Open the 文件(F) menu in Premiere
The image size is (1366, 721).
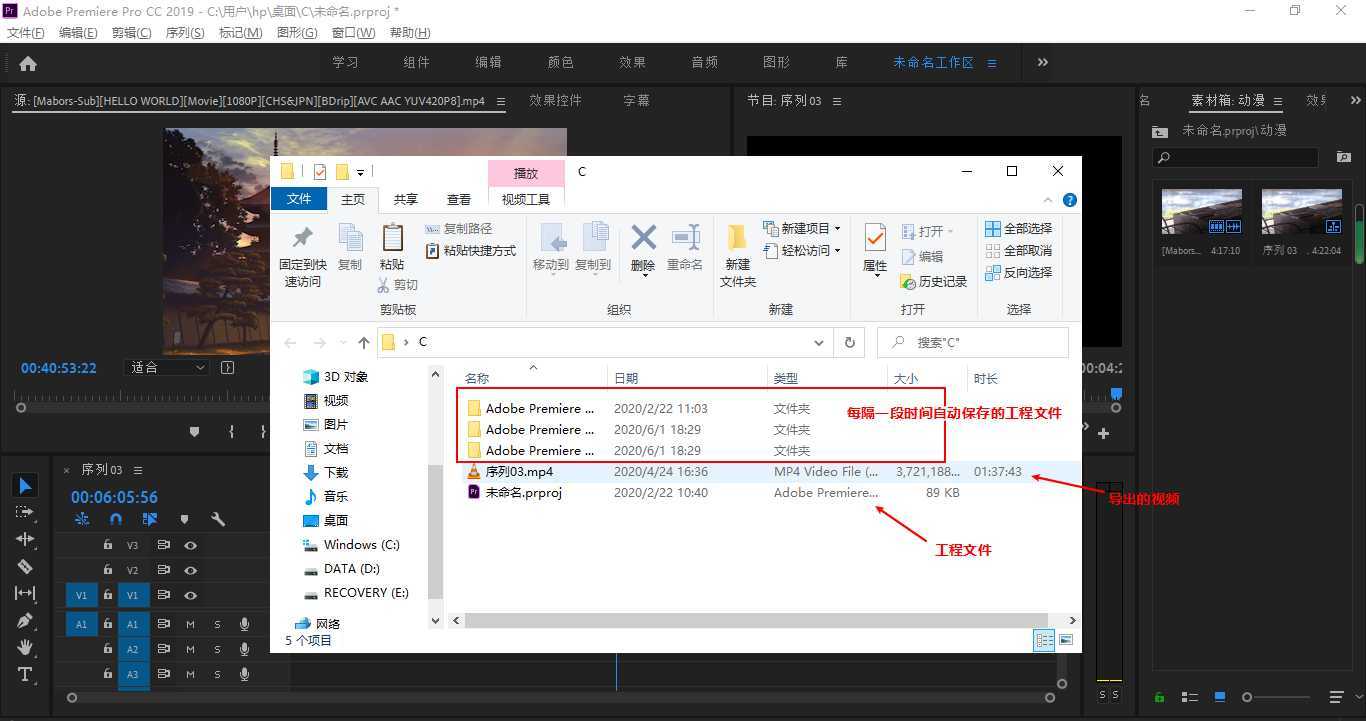[26, 33]
